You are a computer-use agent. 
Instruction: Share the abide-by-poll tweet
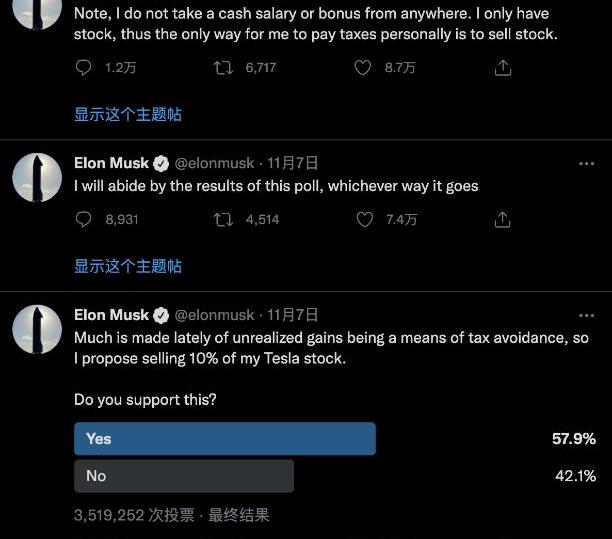[503, 219]
